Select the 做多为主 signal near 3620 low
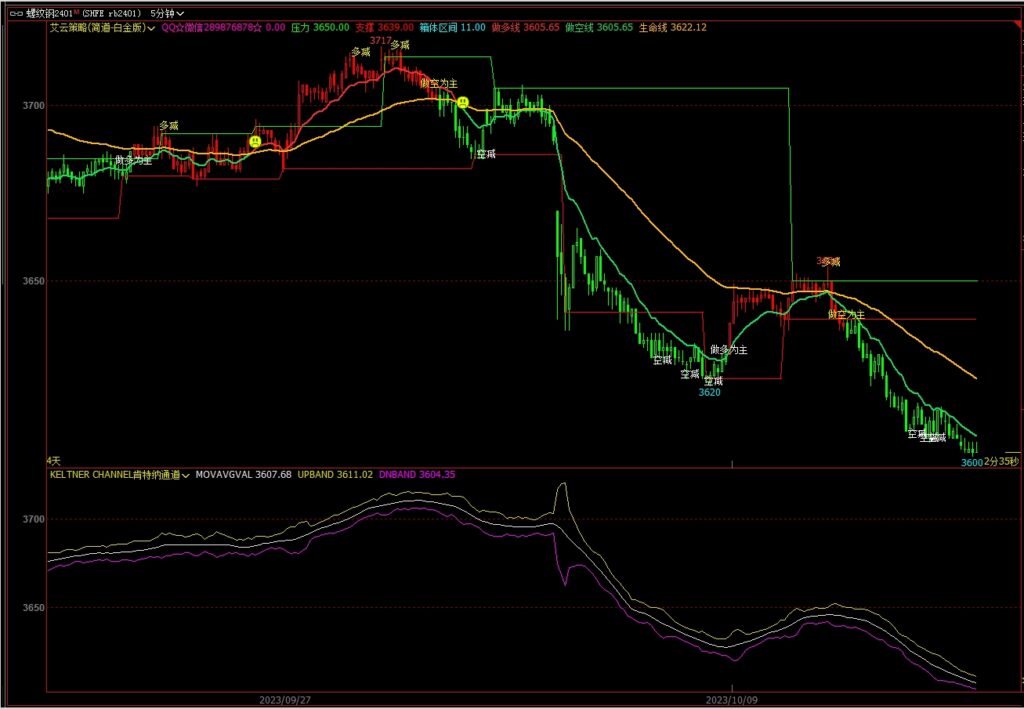 point(729,349)
